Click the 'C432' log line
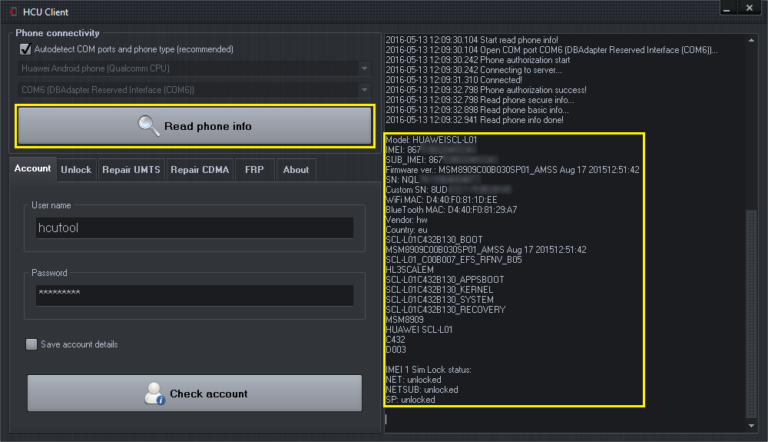The width and height of the screenshot is (768, 442). click(395, 340)
